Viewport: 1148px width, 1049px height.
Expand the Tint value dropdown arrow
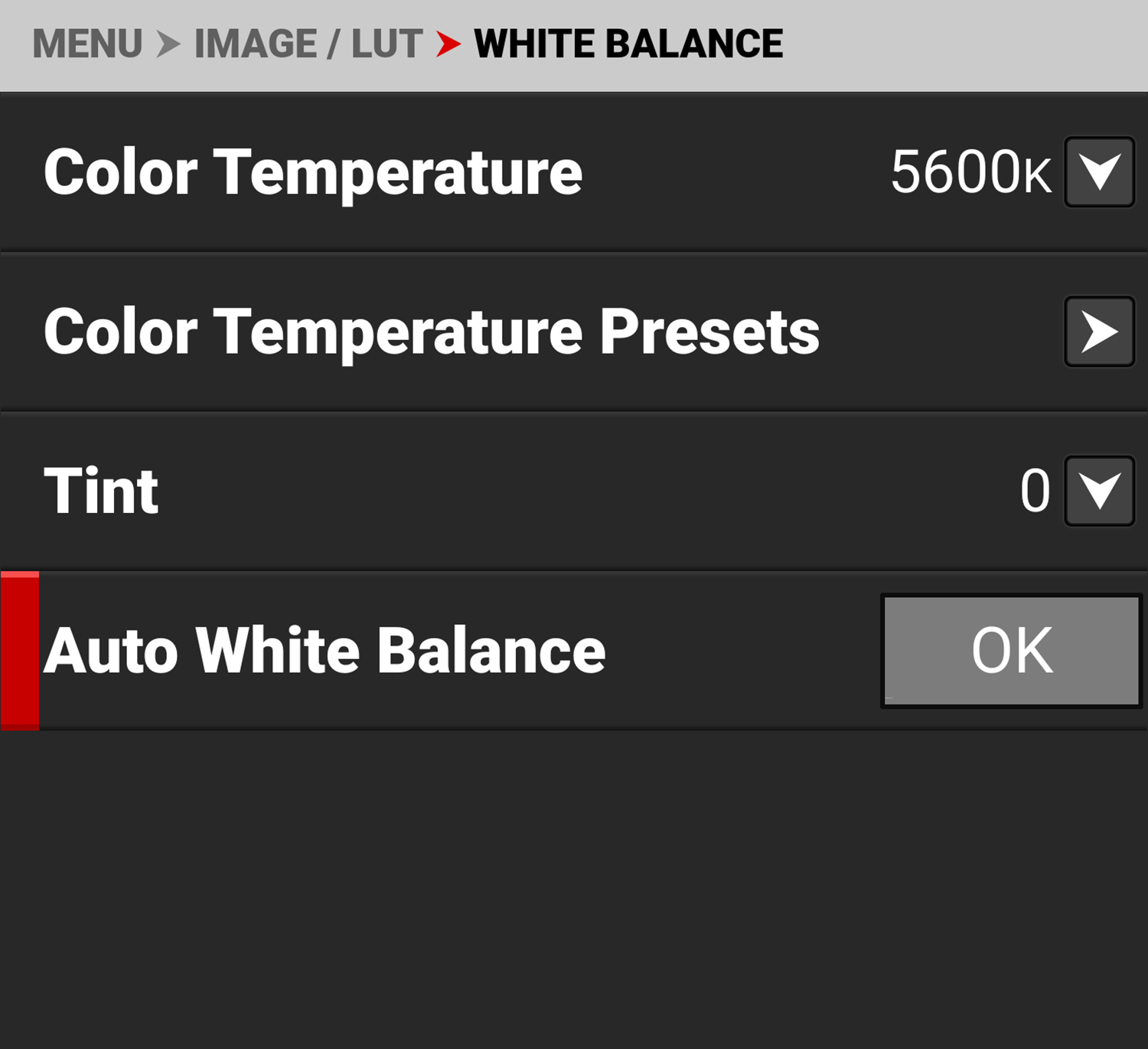[x=1099, y=491]
